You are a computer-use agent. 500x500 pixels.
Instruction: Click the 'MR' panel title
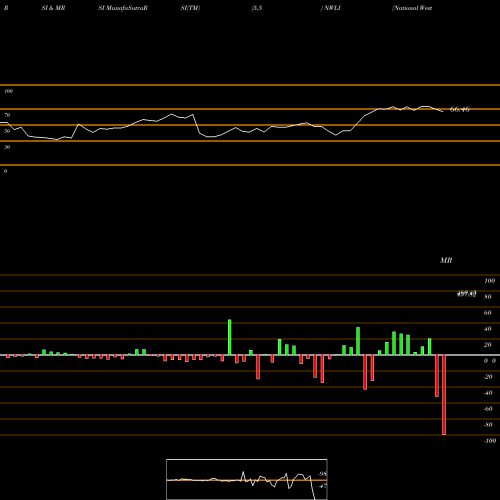click(x=446, y=260)
